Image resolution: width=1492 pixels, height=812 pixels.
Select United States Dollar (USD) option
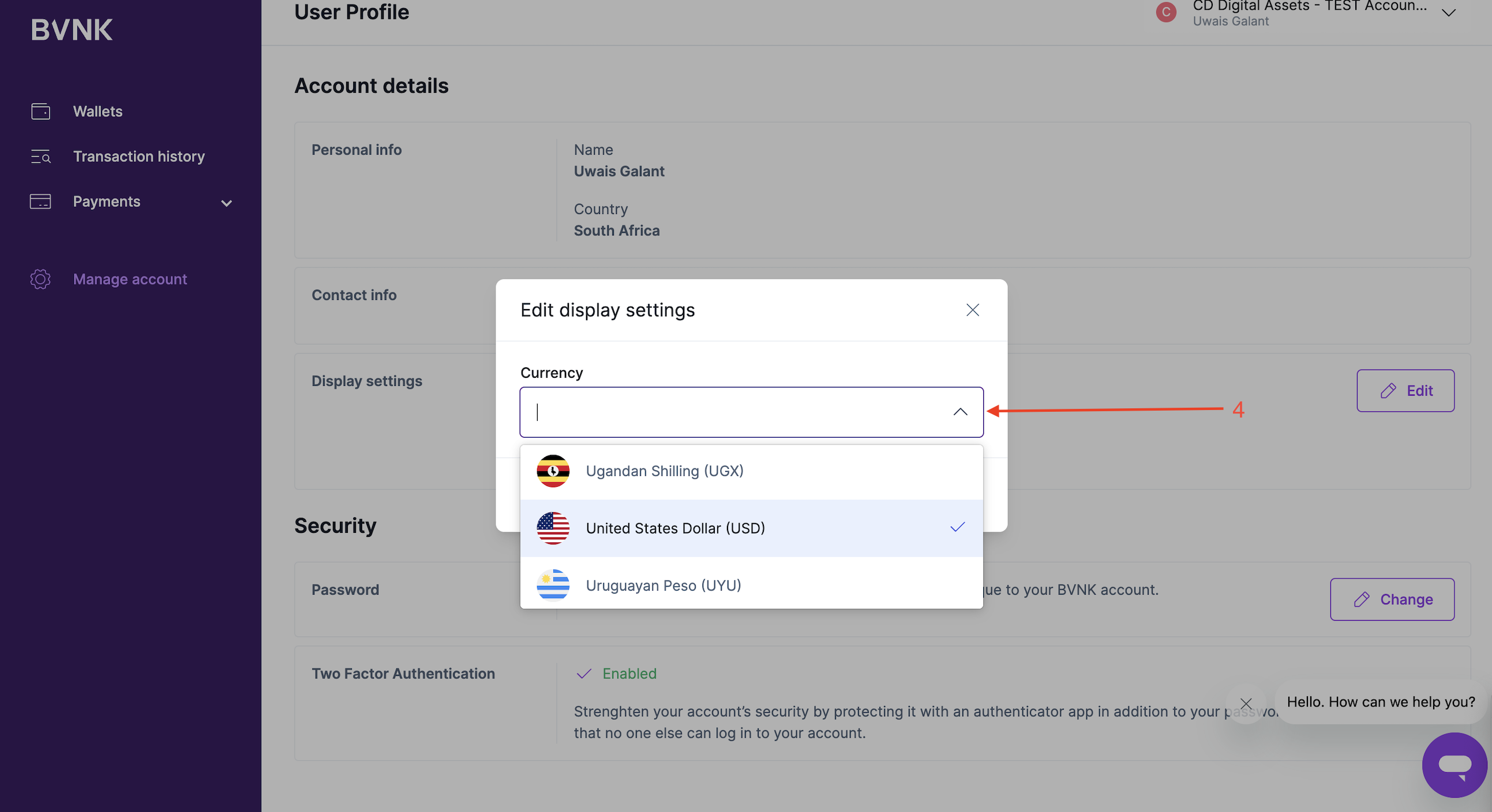pos(675,528)
